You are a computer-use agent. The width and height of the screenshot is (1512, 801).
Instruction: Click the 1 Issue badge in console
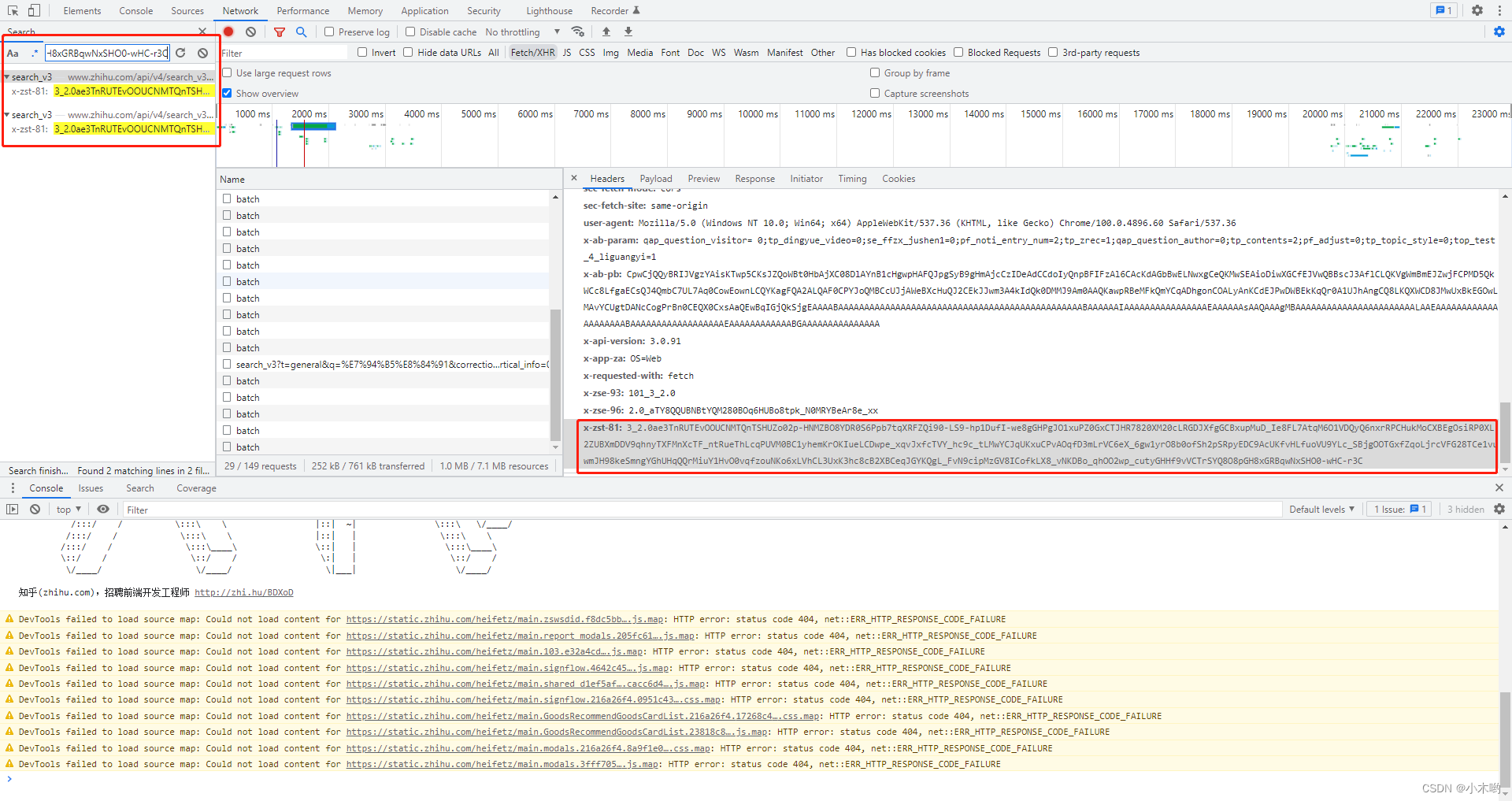[1400, 509]
